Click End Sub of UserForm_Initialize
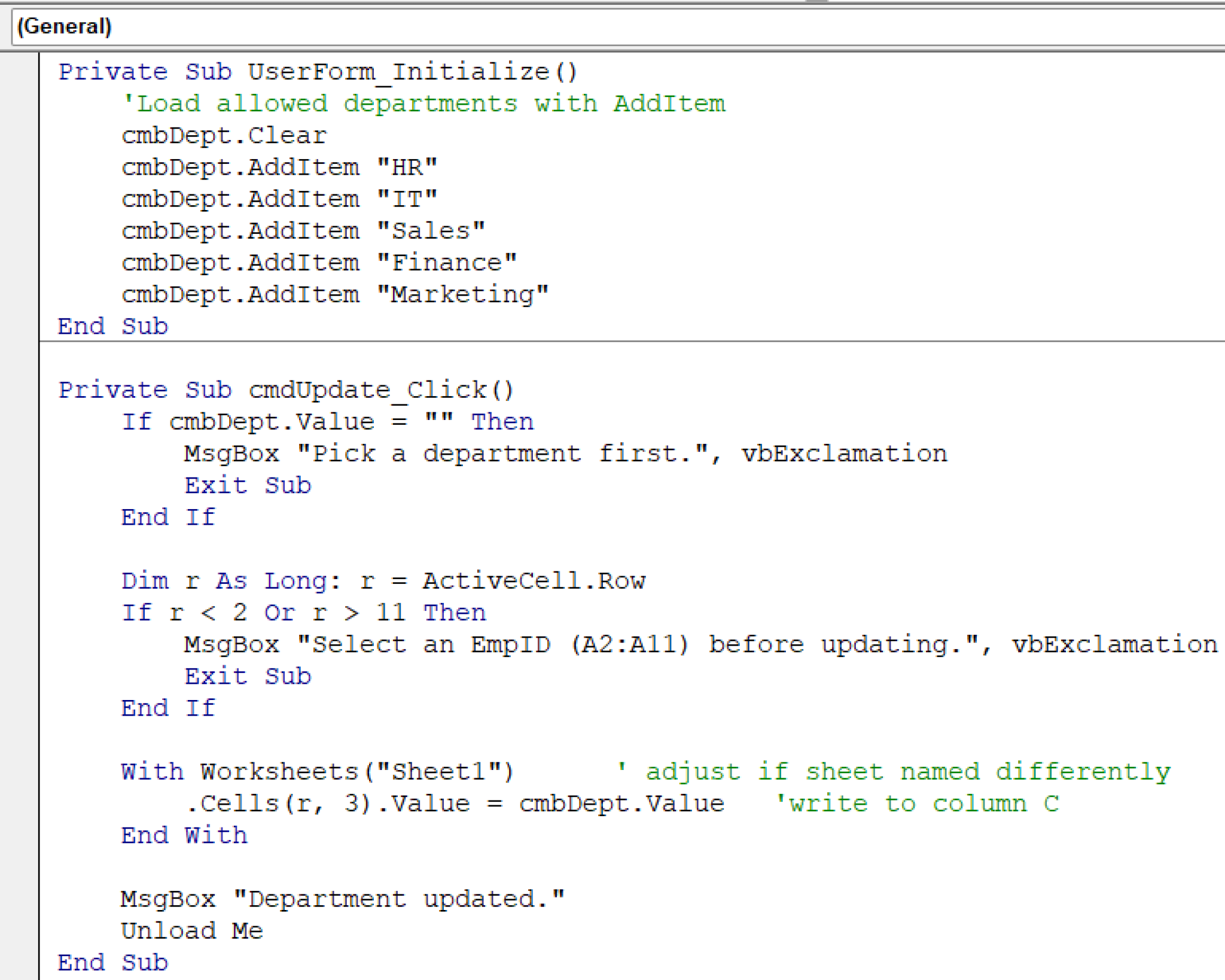Screen dimensions: 1225x980 [112, 325]
